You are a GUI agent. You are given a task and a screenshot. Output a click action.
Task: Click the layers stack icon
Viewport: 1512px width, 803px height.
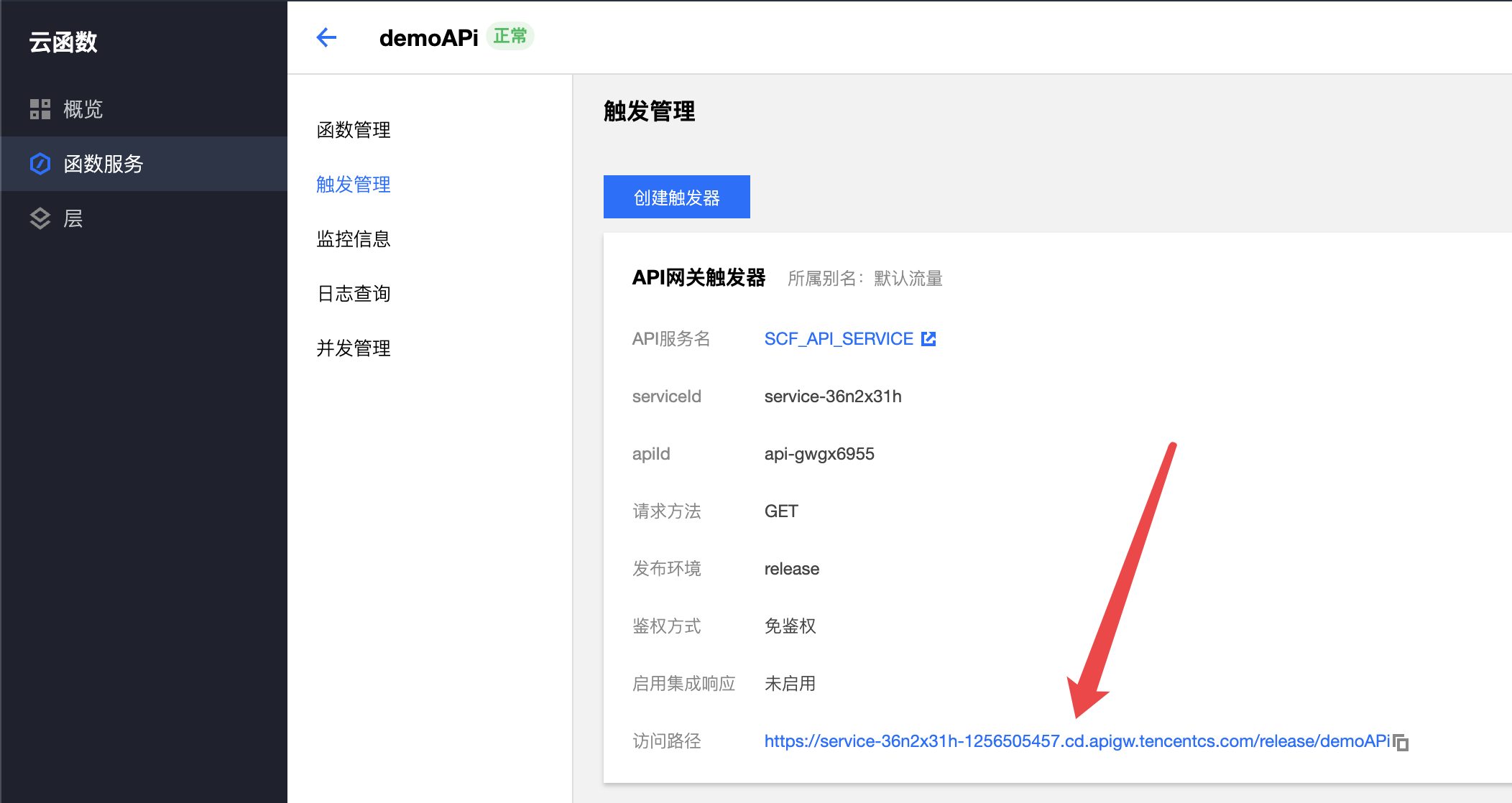click(x=40, y=218)
